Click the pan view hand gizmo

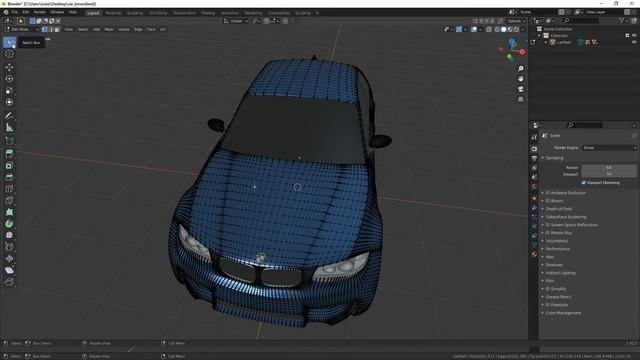[x=520, y=79]
